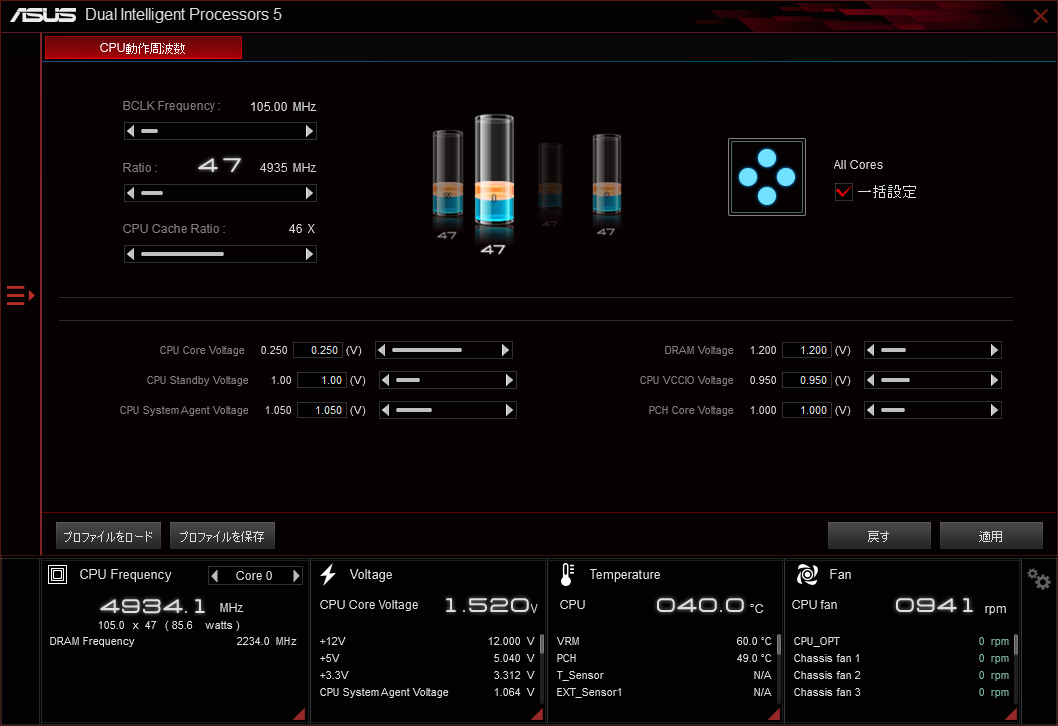
Task: Switch to previous core in CPU Frequency
Action: tap(214, 576)
